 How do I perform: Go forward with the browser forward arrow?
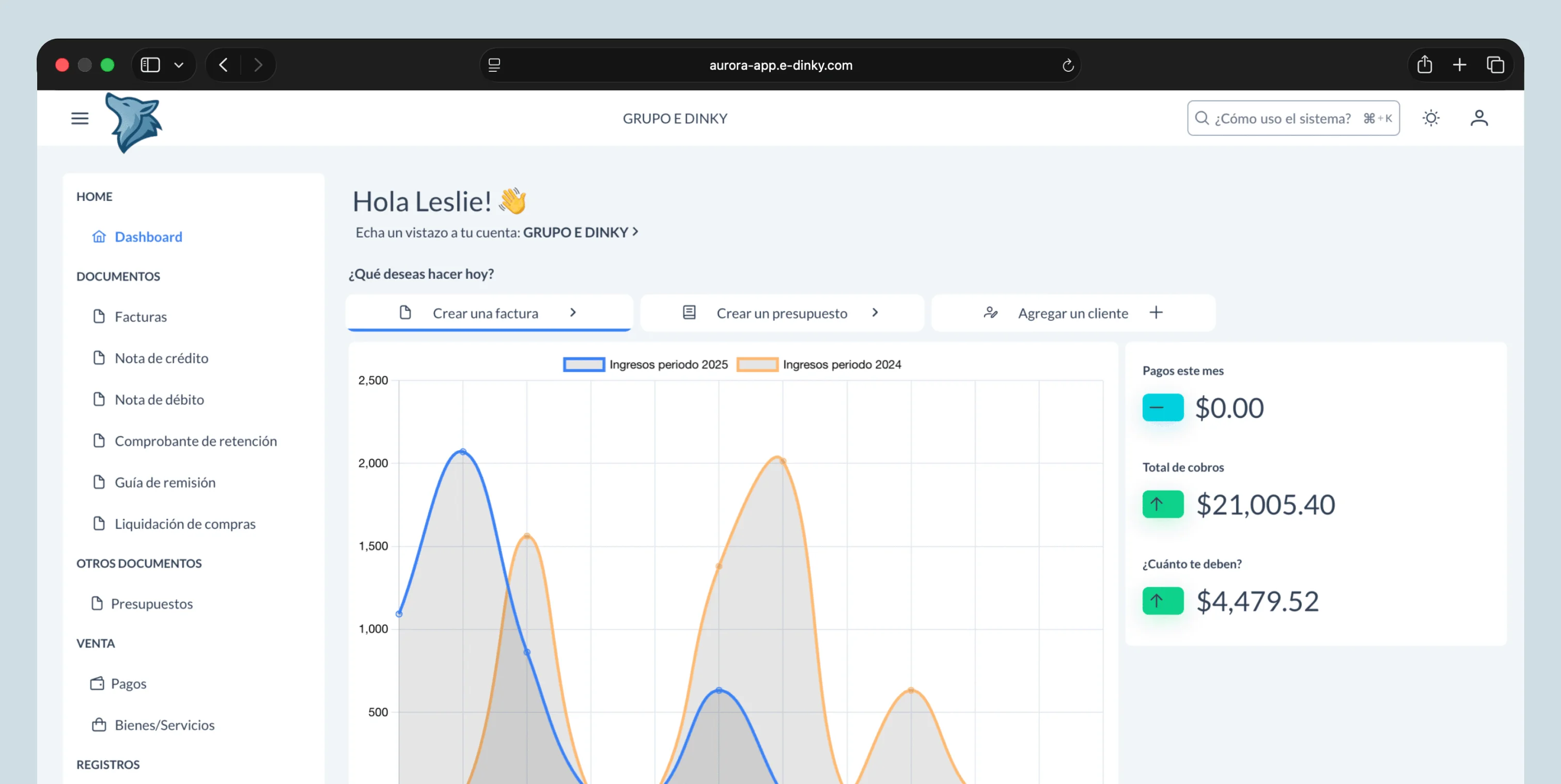click(x=258, y=65)
